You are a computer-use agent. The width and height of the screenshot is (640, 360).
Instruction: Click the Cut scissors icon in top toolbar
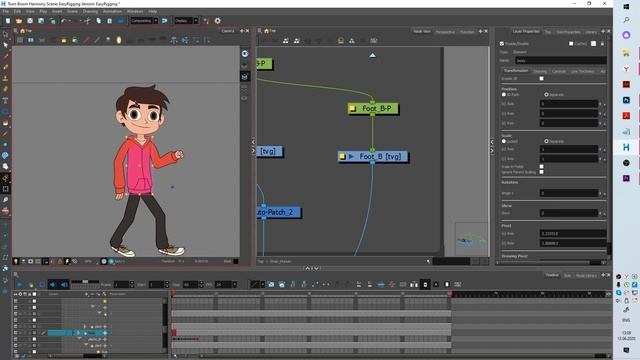87,21
